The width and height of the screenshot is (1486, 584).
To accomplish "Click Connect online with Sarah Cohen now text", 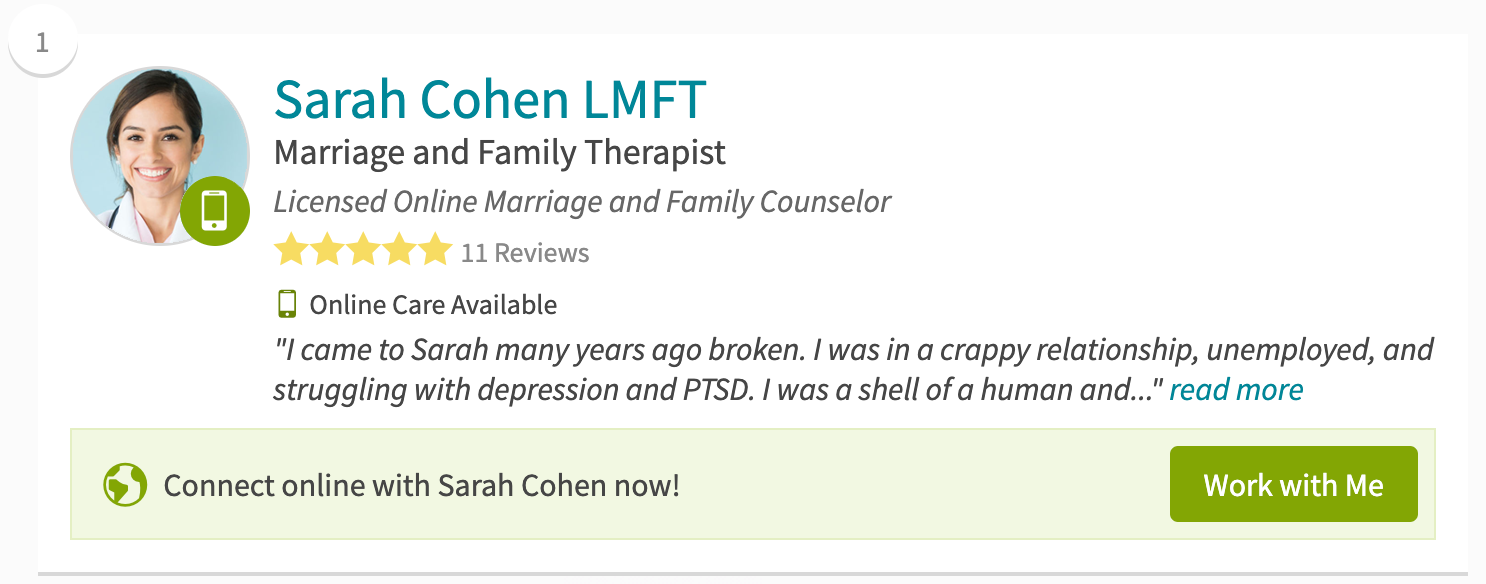I will pyautogui.click(x=421, y=486).
